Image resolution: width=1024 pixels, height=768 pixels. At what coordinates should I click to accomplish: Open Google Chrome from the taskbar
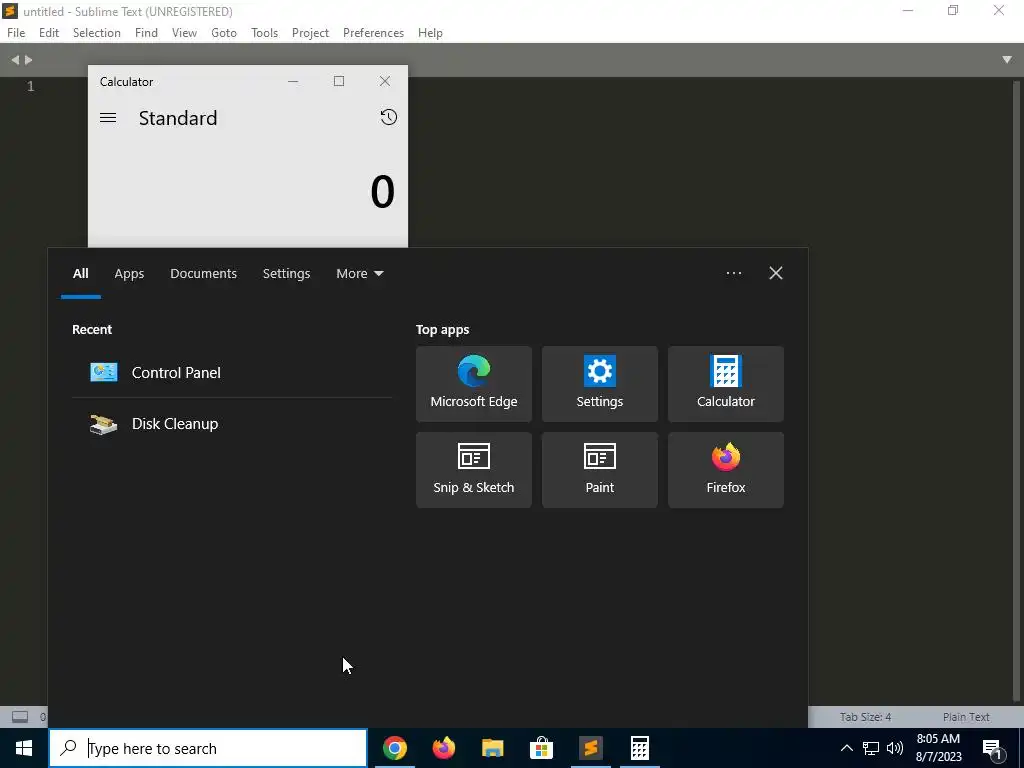[394, 748]
